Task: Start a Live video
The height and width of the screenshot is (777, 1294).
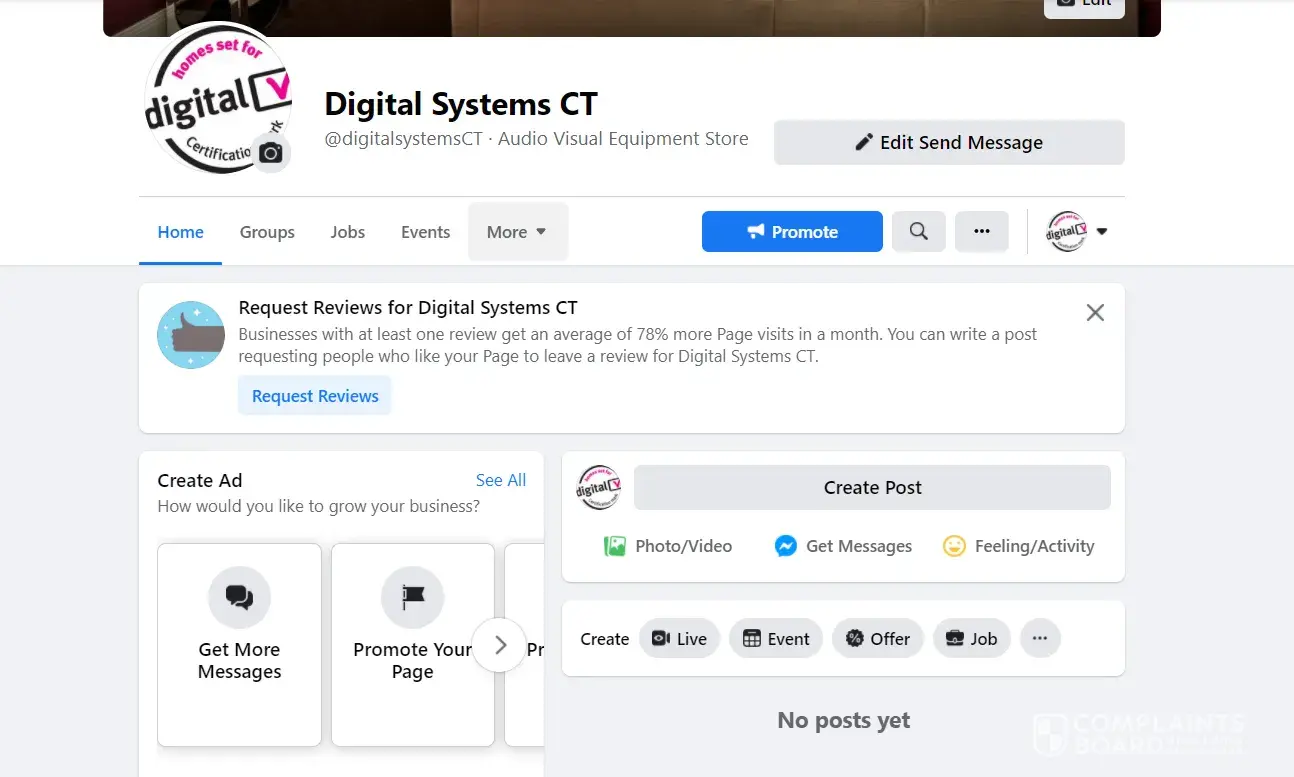Action: click(679, 639)
